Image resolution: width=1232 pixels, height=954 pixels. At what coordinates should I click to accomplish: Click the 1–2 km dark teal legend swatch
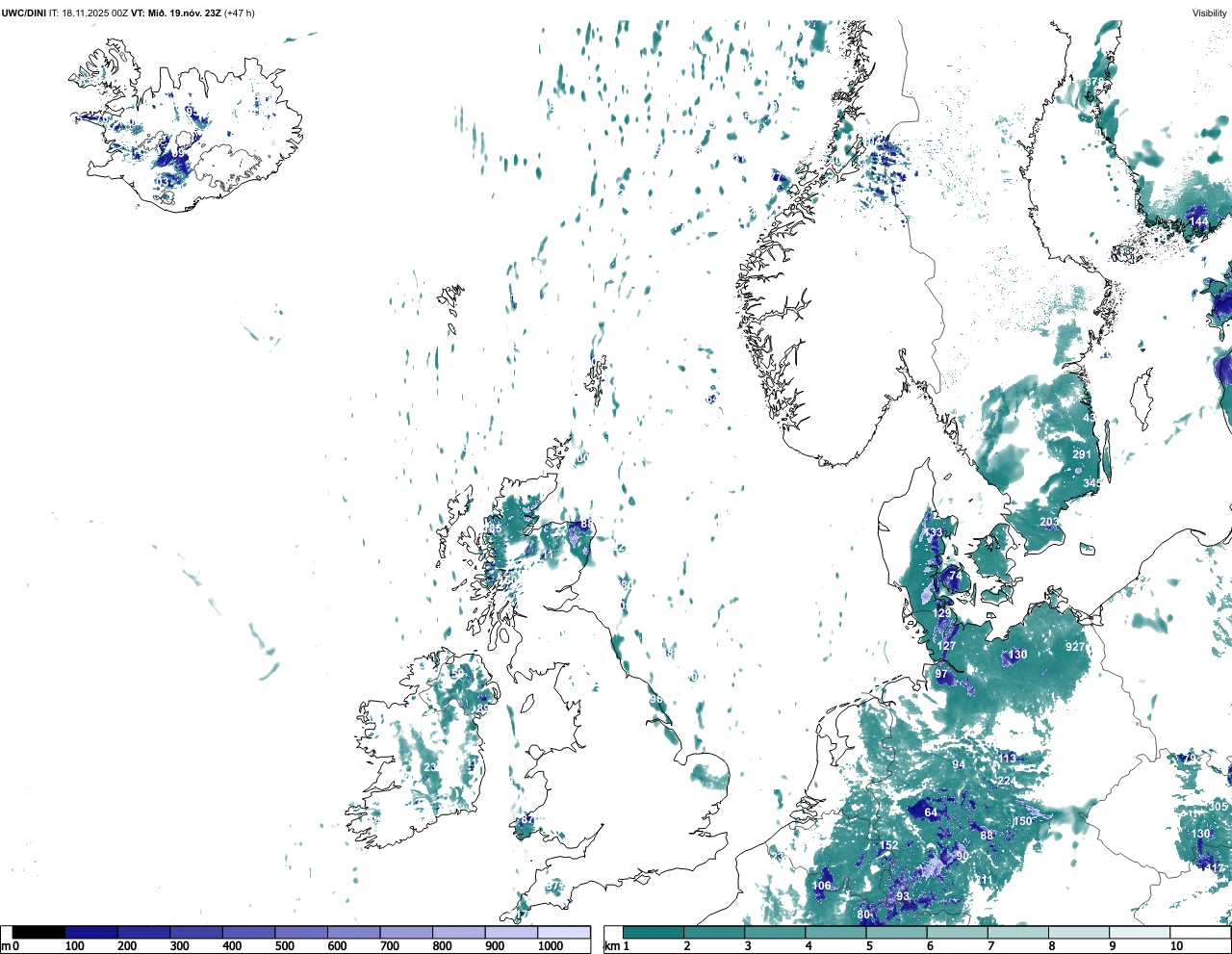click(654, 933)
